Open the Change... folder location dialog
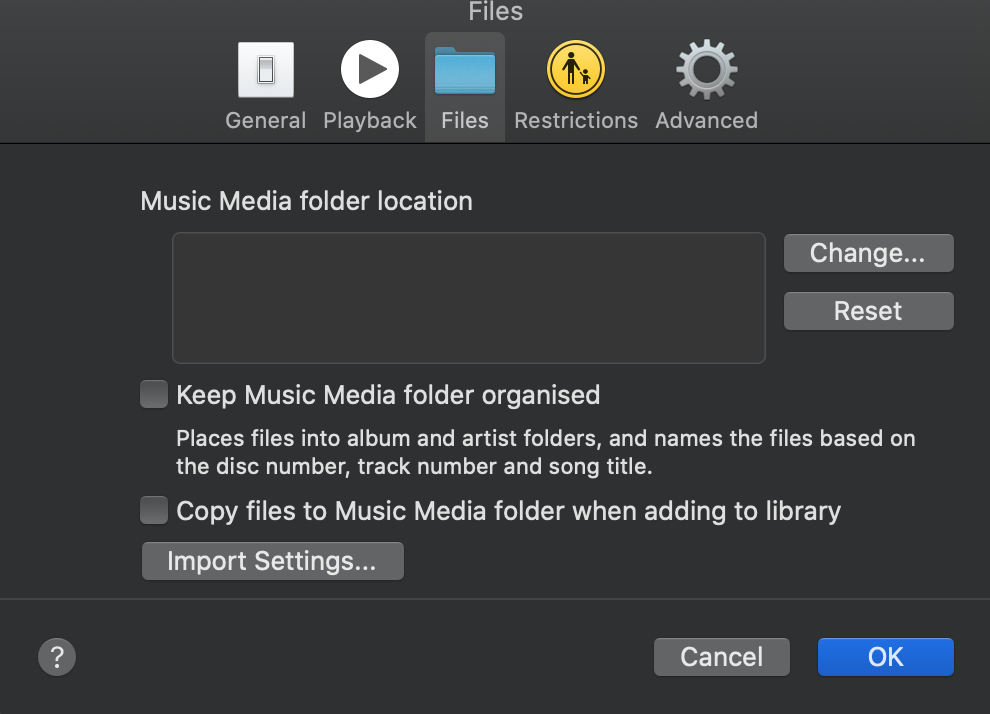990x714 pixels. point(869,253)
